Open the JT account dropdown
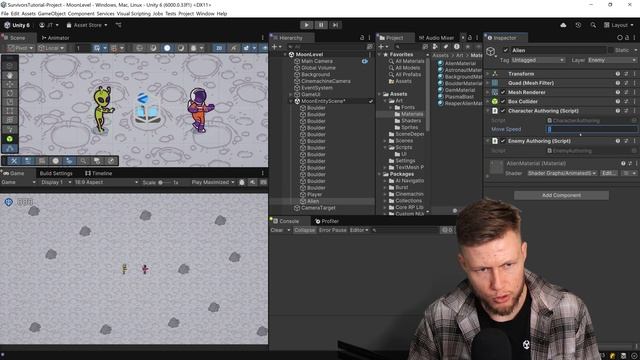The width and height of the screenshot is (640, 360). pyautogui.click(x=49, y=25)
